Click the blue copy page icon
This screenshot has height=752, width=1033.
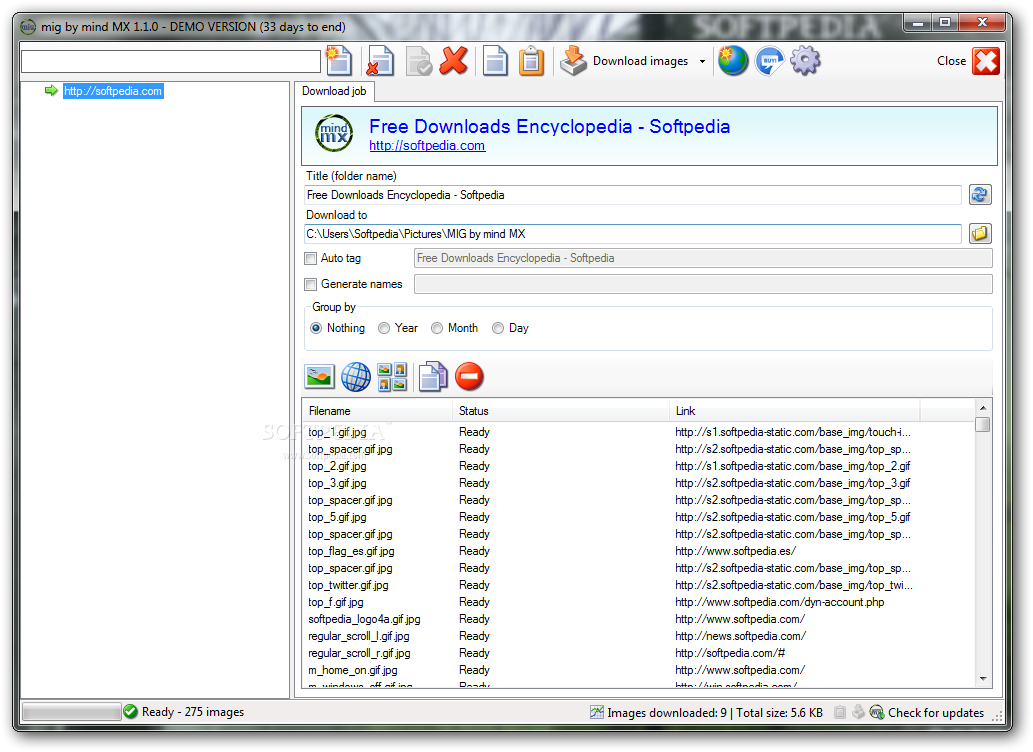point(495,61)
